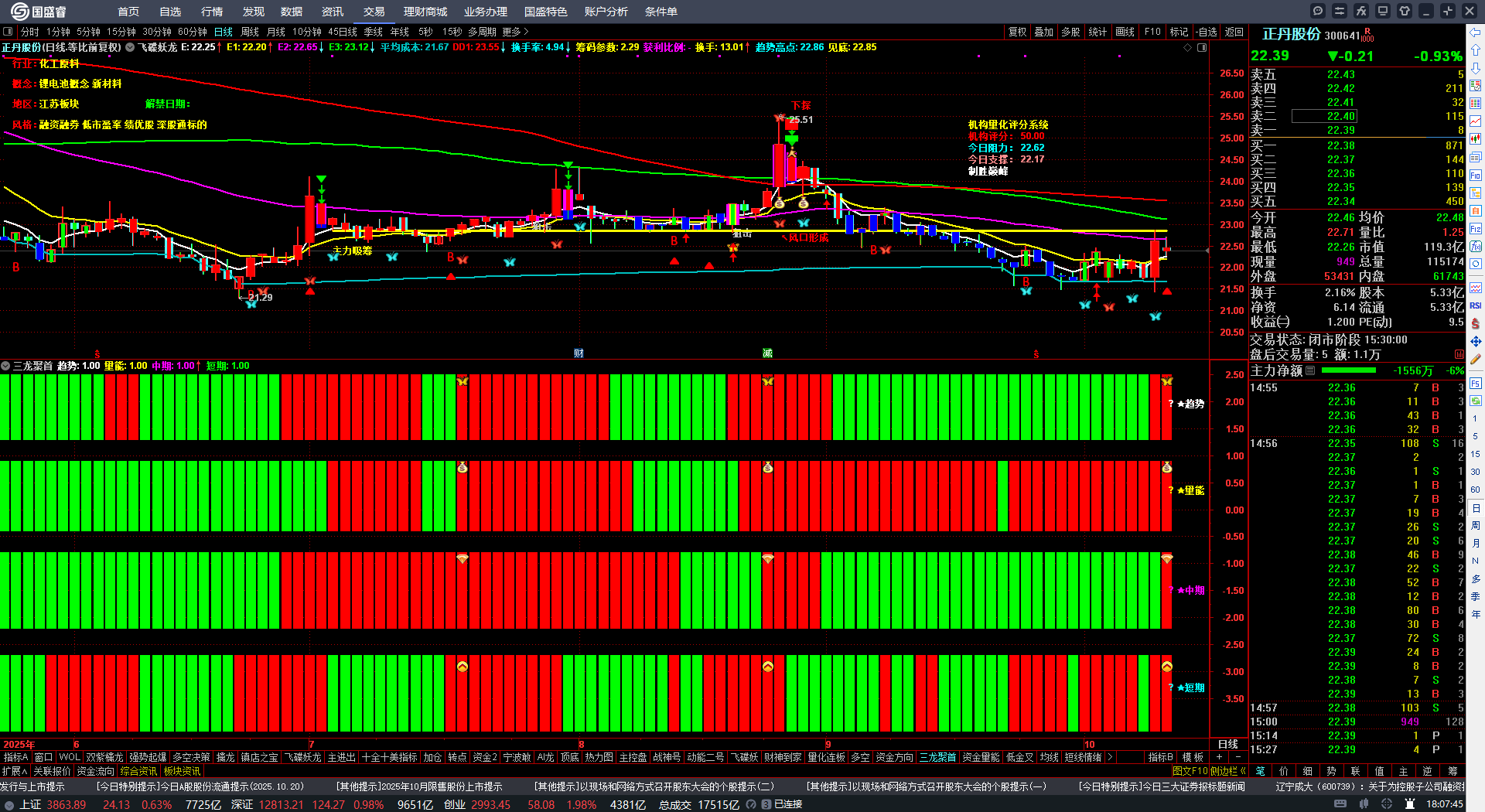Click the 周 period icon in right sidebar
This screenshot has height=812, width=1485.
[1476, 526]
